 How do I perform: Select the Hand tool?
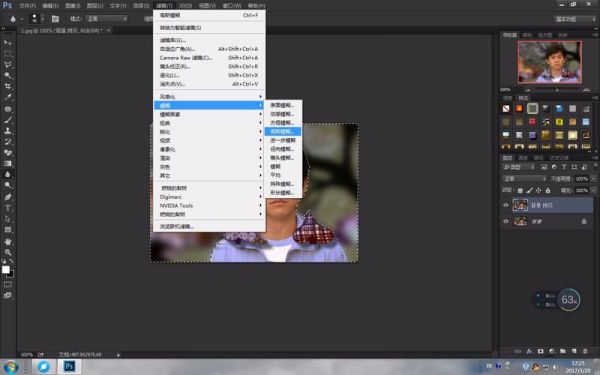tap(8, 241)
